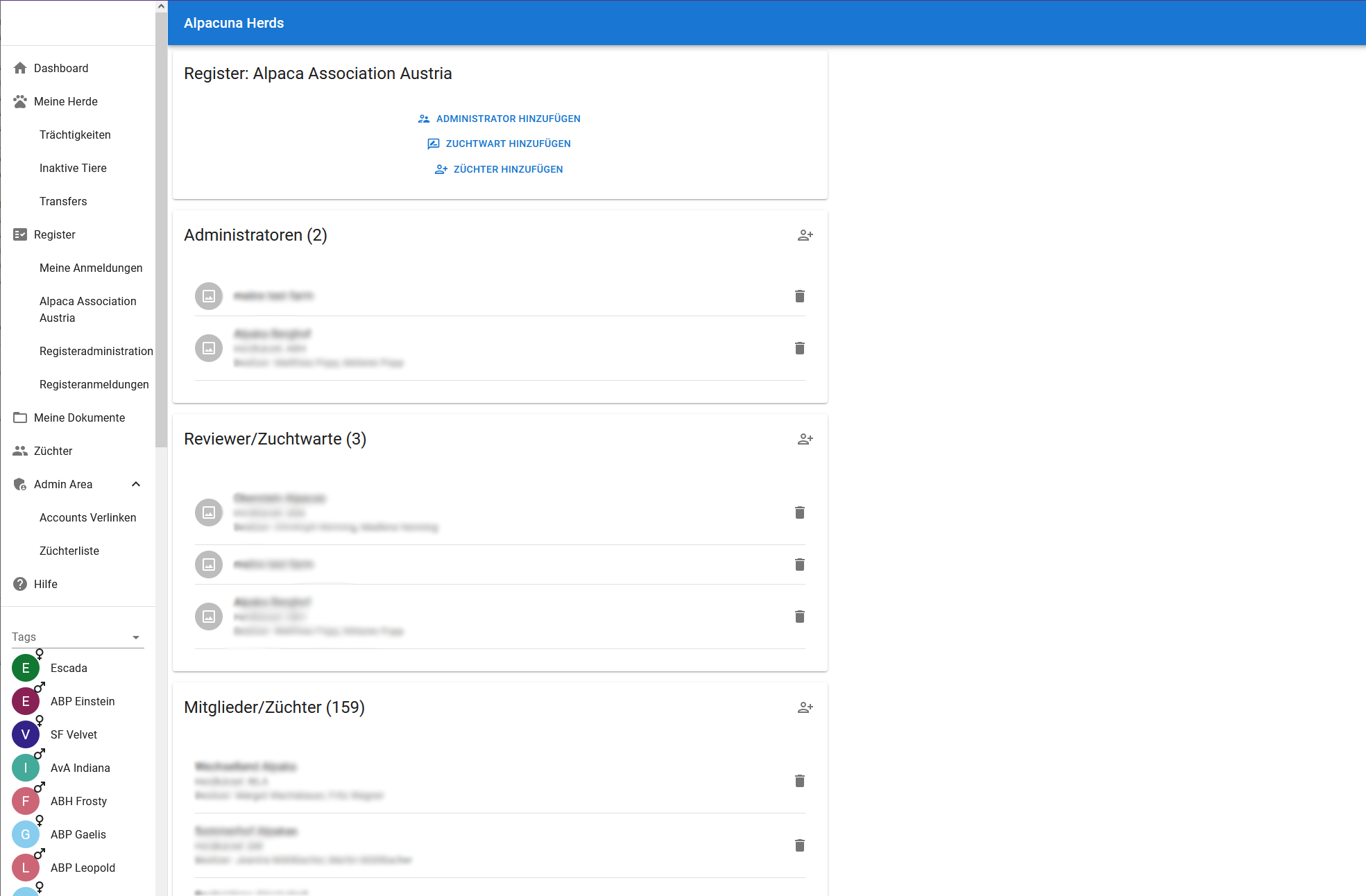
Task: Open Registeranmeldungen
Action: [x=78, y=384]
